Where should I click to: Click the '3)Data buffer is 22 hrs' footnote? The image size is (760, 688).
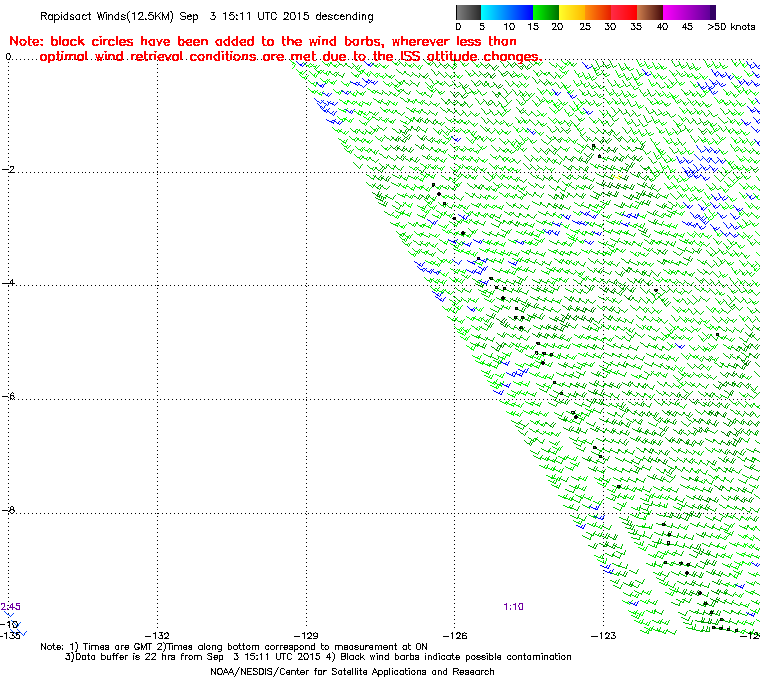pyautogui.click(x=194, y=657)
